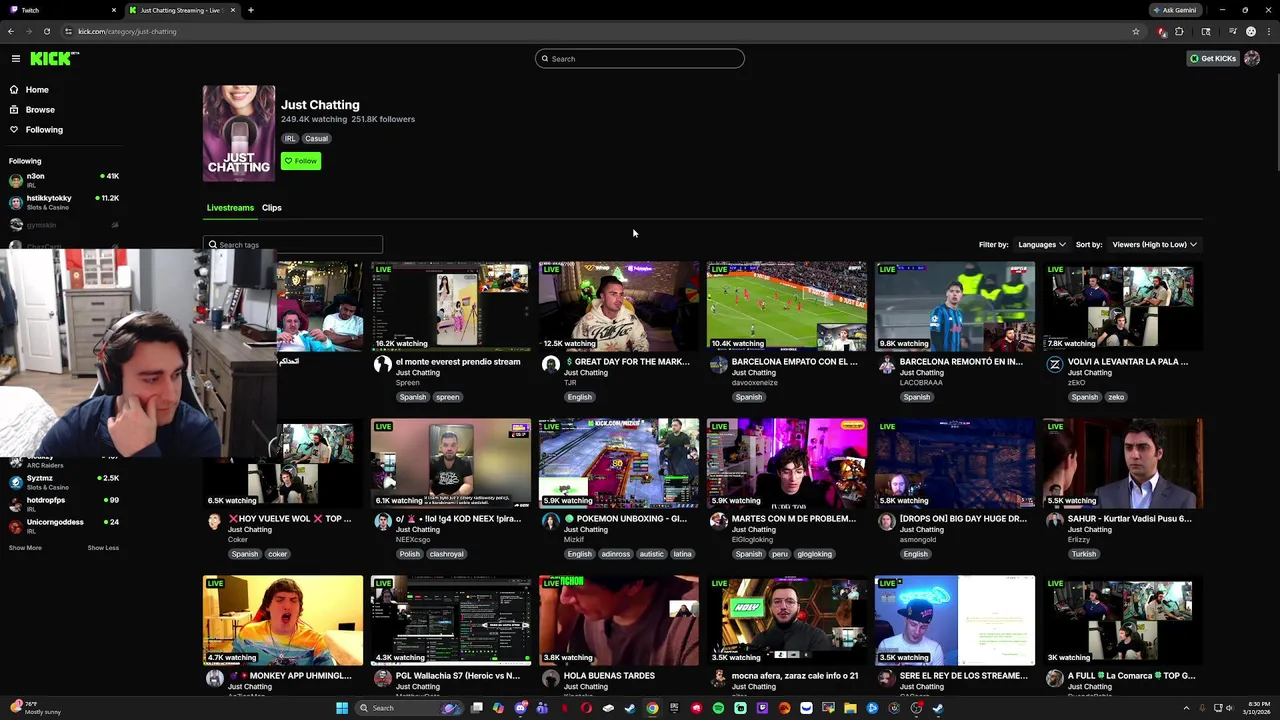The image size is (1280, 720).
Task: Click the Just Chatting category cover image
Action: (x=239, y=133)
